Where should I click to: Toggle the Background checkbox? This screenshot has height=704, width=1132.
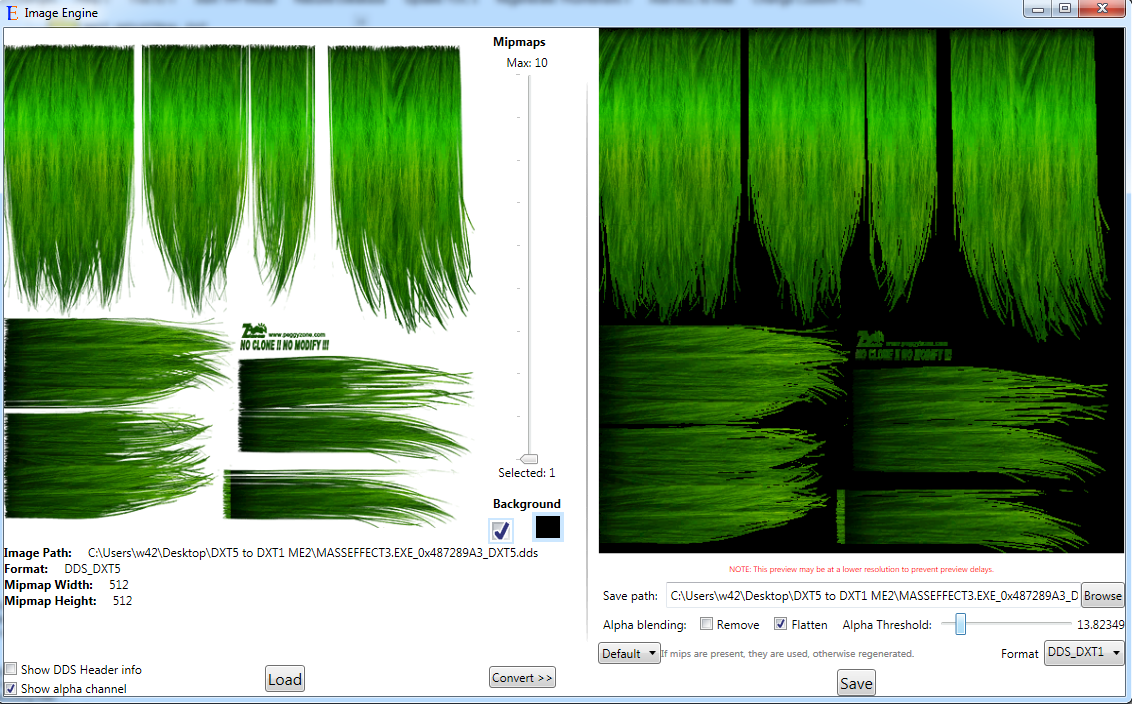(501, 531)
